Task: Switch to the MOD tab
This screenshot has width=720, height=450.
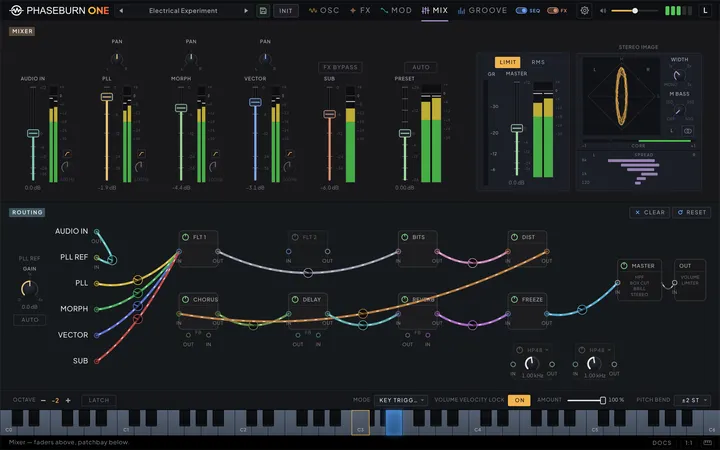Action: [x=396, y=10]
